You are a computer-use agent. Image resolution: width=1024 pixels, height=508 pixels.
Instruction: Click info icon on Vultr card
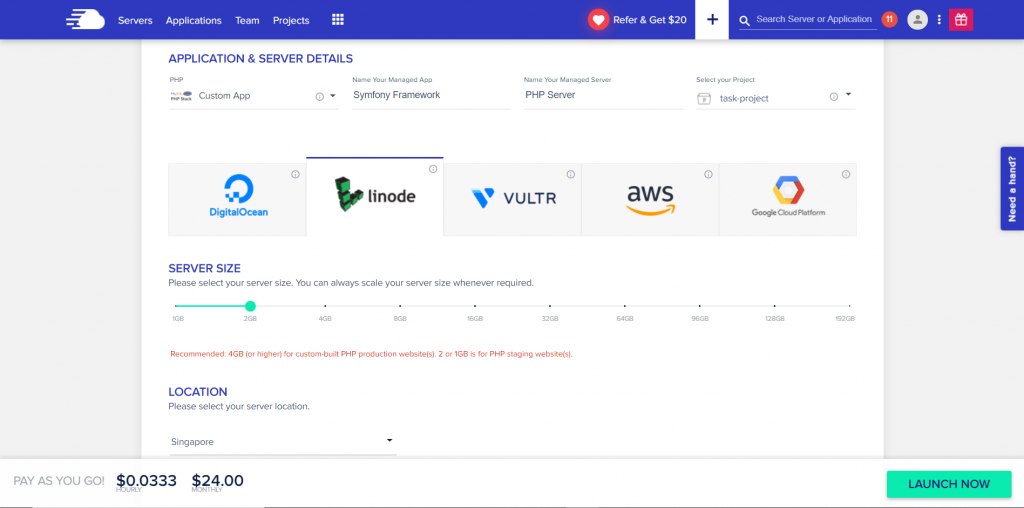[x=571, y=174]
